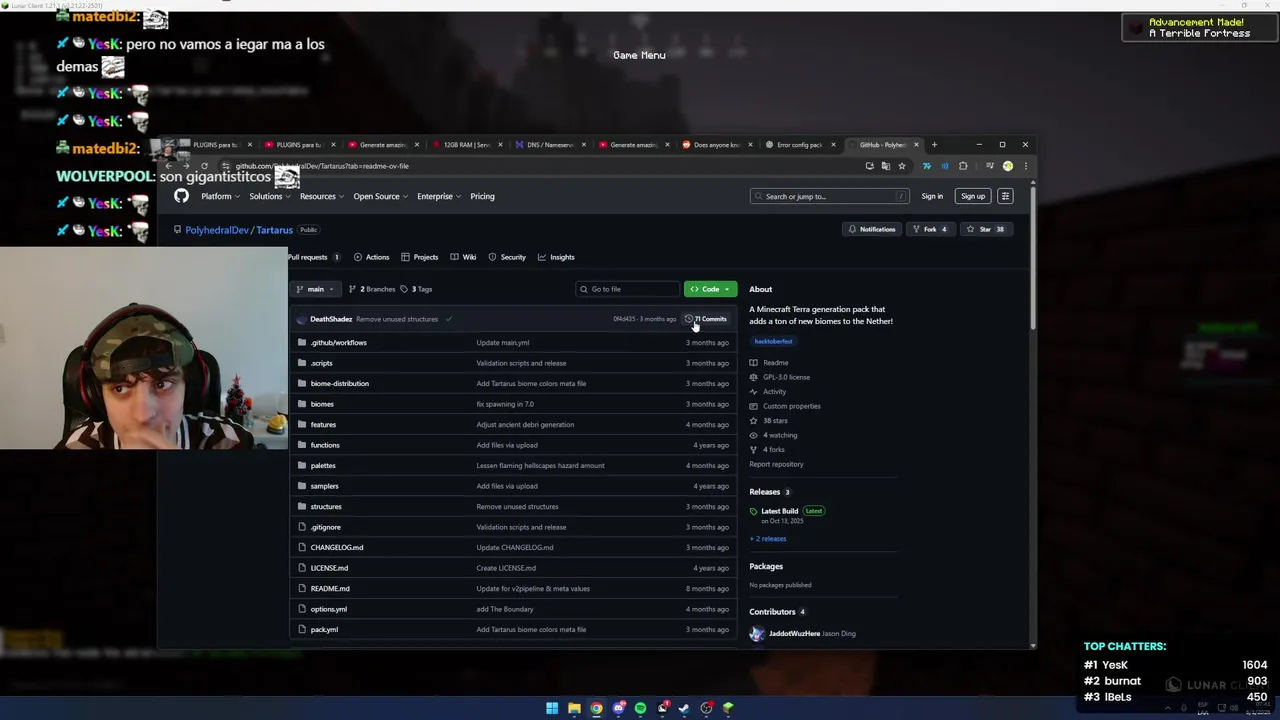Open the features folder
This screenshot has height=720, width=1280.
coord(323,425)
